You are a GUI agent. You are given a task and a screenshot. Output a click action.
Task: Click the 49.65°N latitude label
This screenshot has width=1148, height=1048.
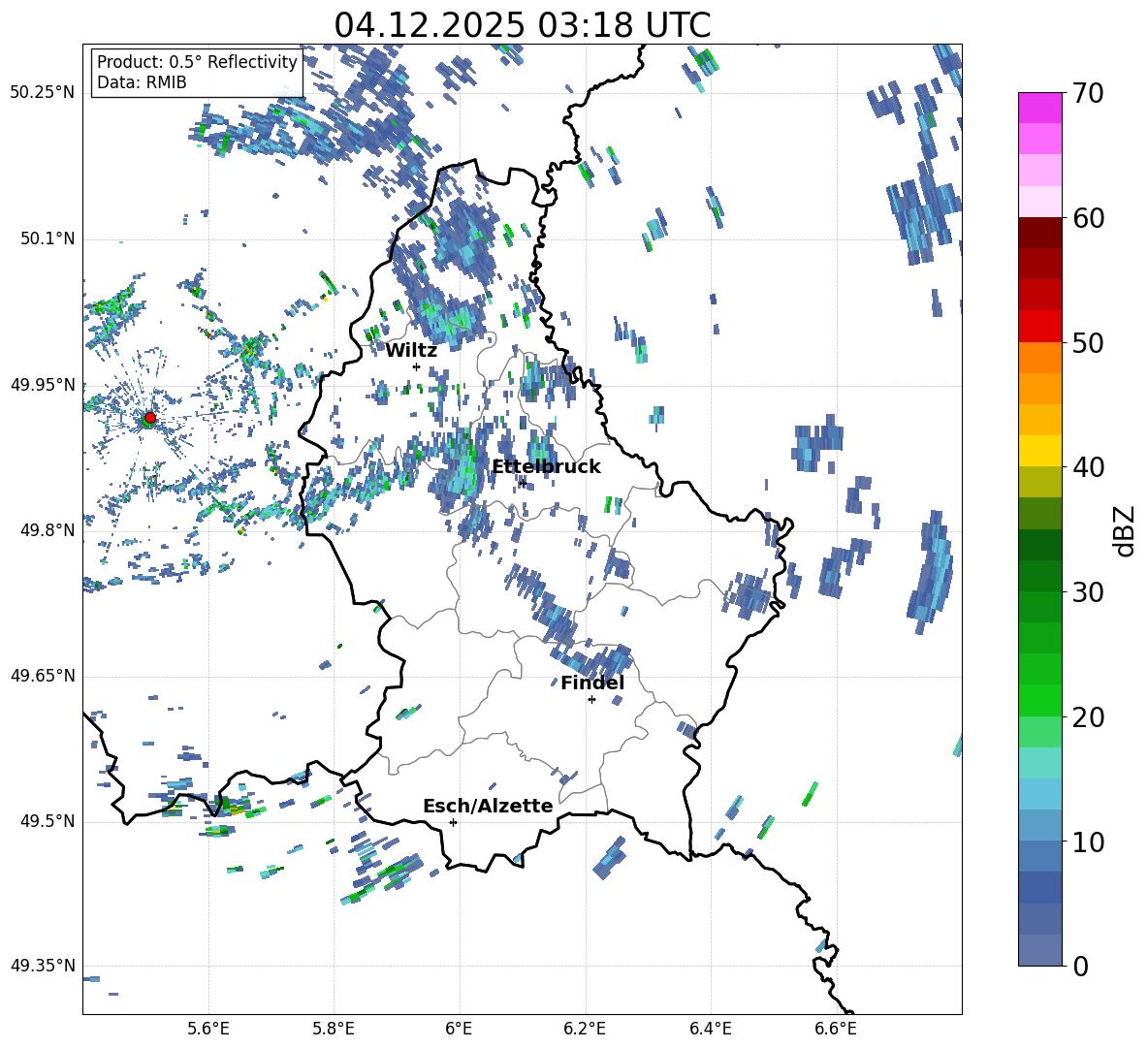[x=43, y=676]
